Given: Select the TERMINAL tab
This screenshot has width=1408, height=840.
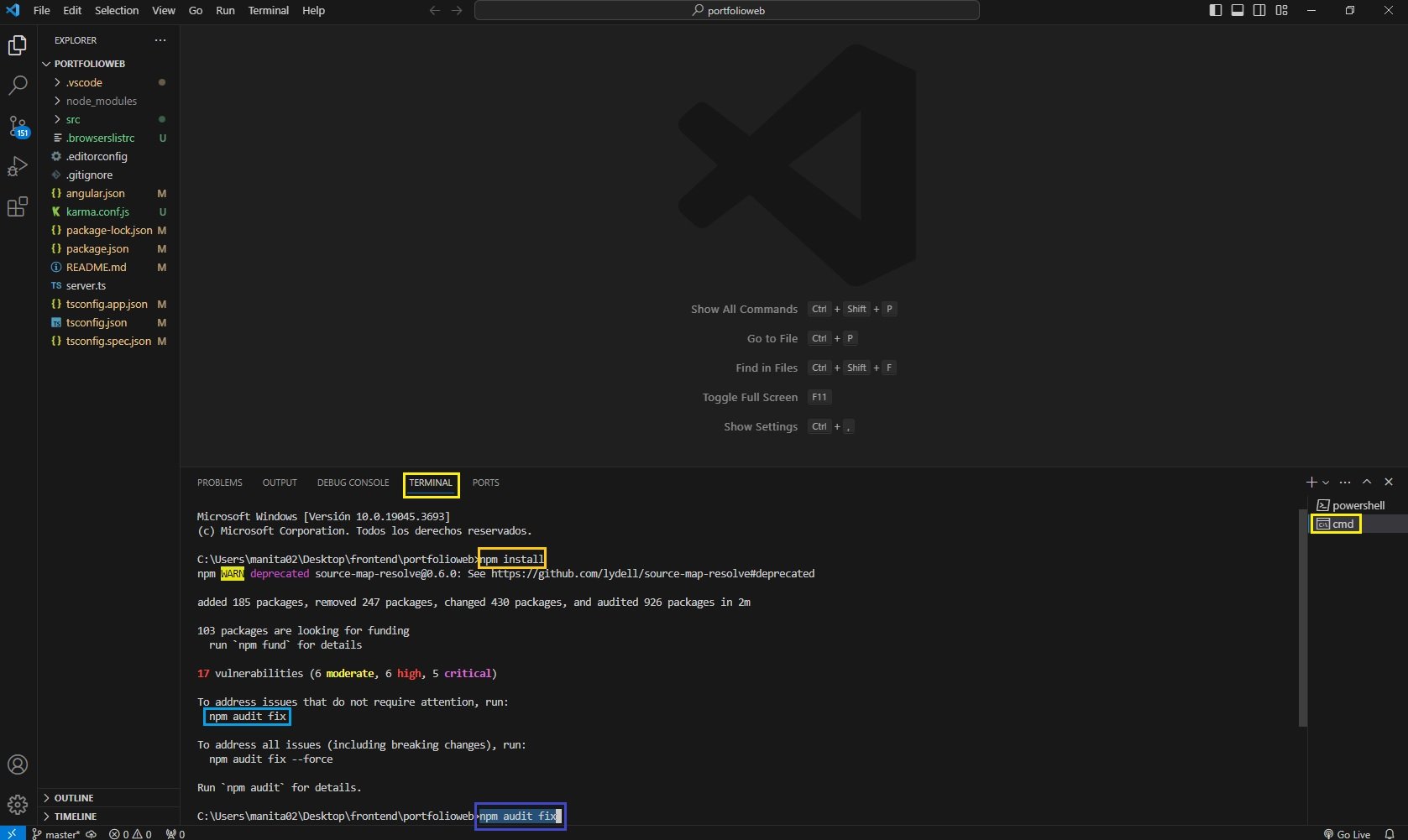Looking at the screenshot, I should [431, 483].
